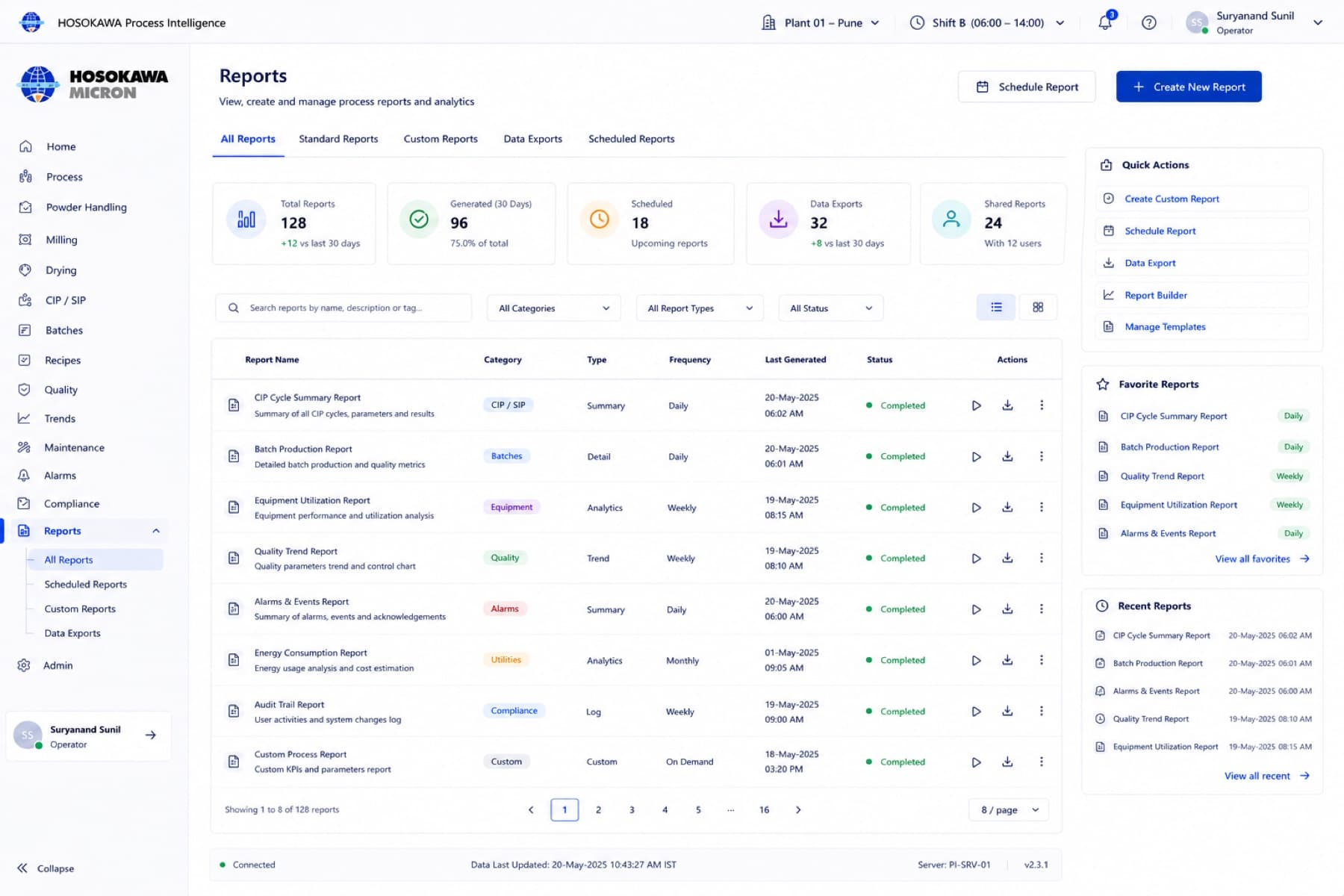Run the CIP Cycle Summary Report
This screenshot has height=896, width=1344.
coord(976,405)
